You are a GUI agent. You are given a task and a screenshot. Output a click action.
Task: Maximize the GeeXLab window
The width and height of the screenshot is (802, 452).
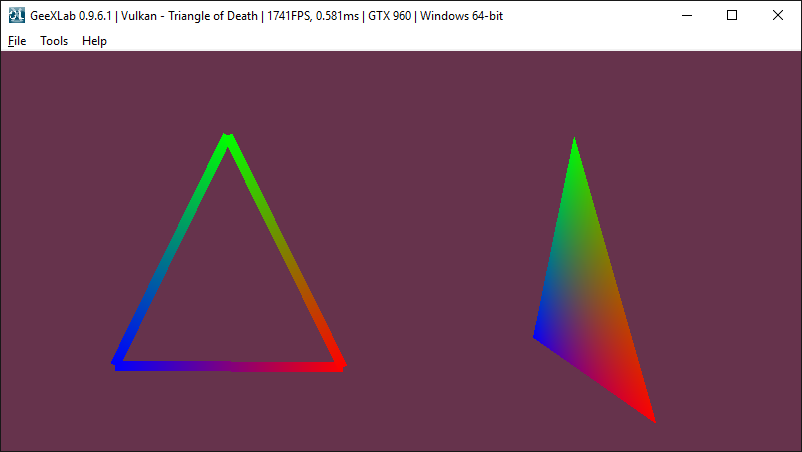(732, 15)
